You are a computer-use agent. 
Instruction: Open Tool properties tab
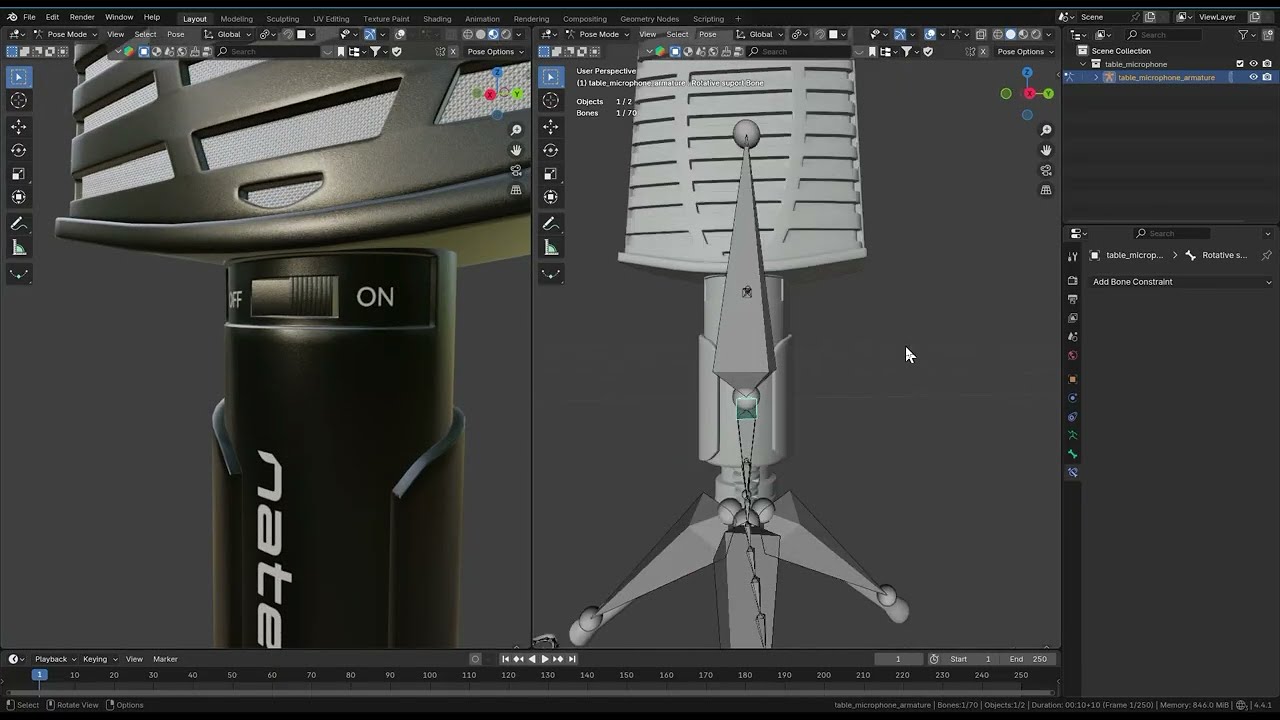pyautogui.click(x=1072, y=256)
